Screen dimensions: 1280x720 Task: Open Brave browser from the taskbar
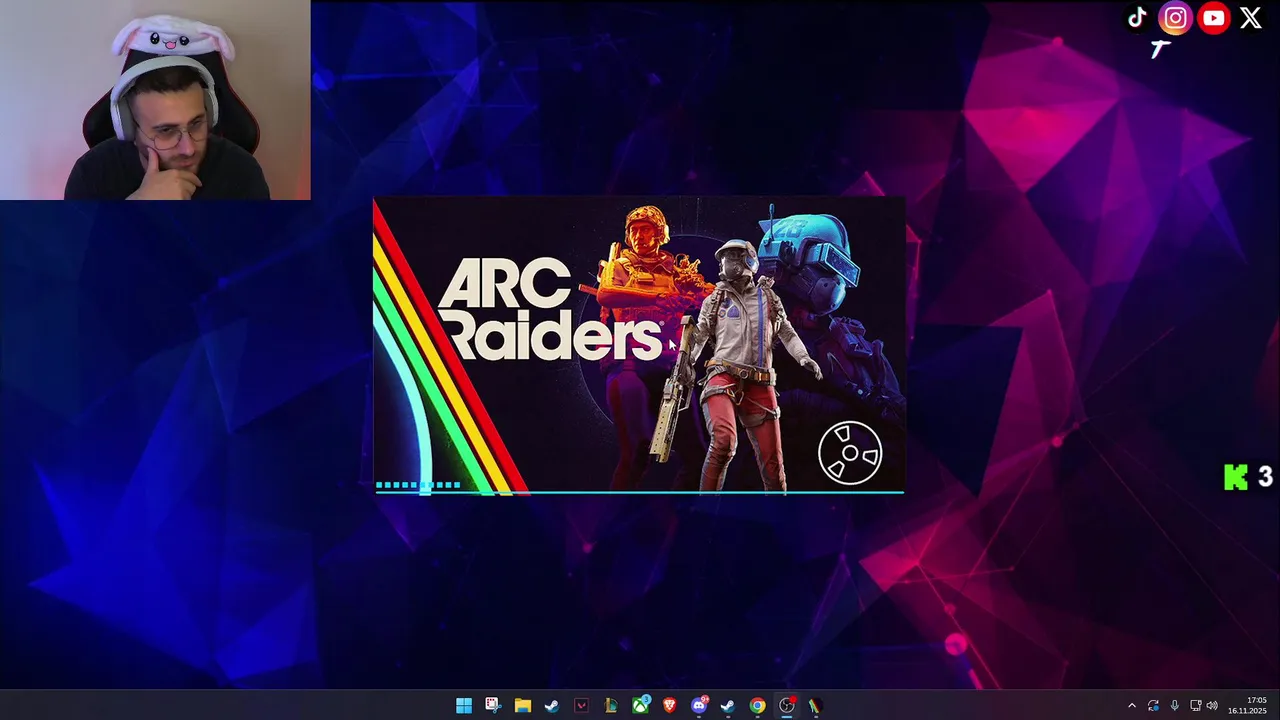pos(669,706)
